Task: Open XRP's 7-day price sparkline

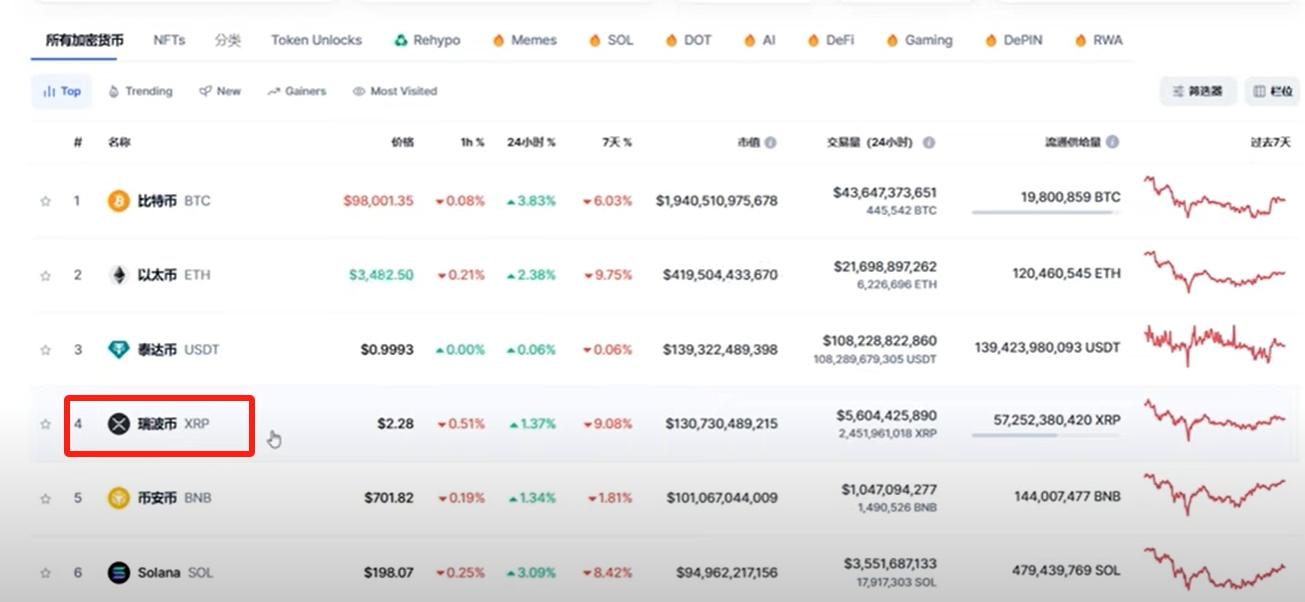Action: coord(1215,420)
